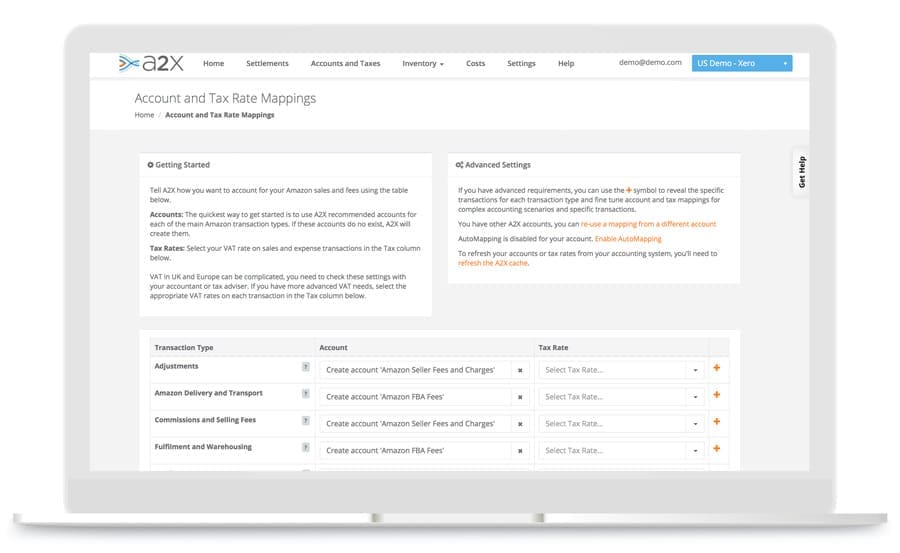
Task: Click the Tax Rate column header
Action: point(553,347)
